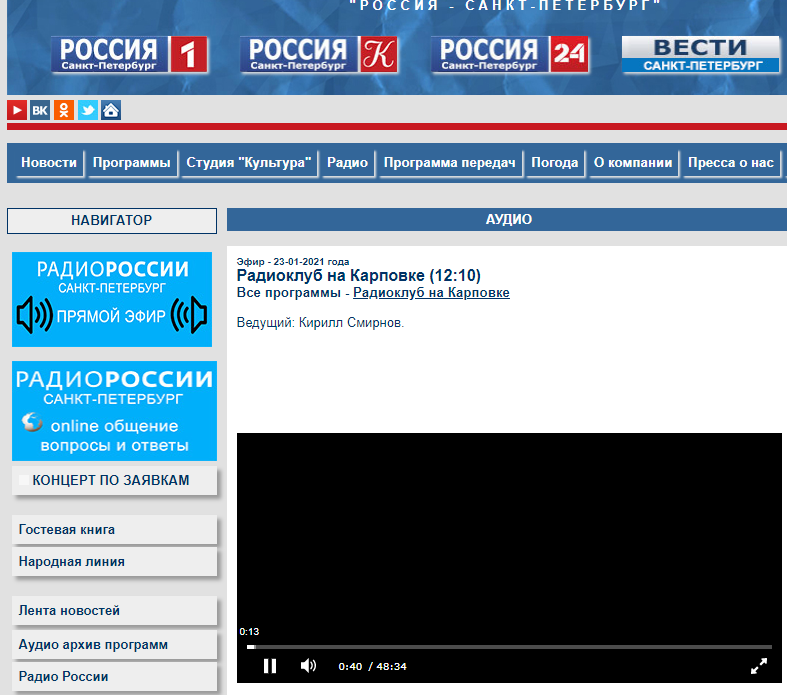Open the YouTube social icon
This screenshot has width=787, height=695.
(x=17, y=110)
